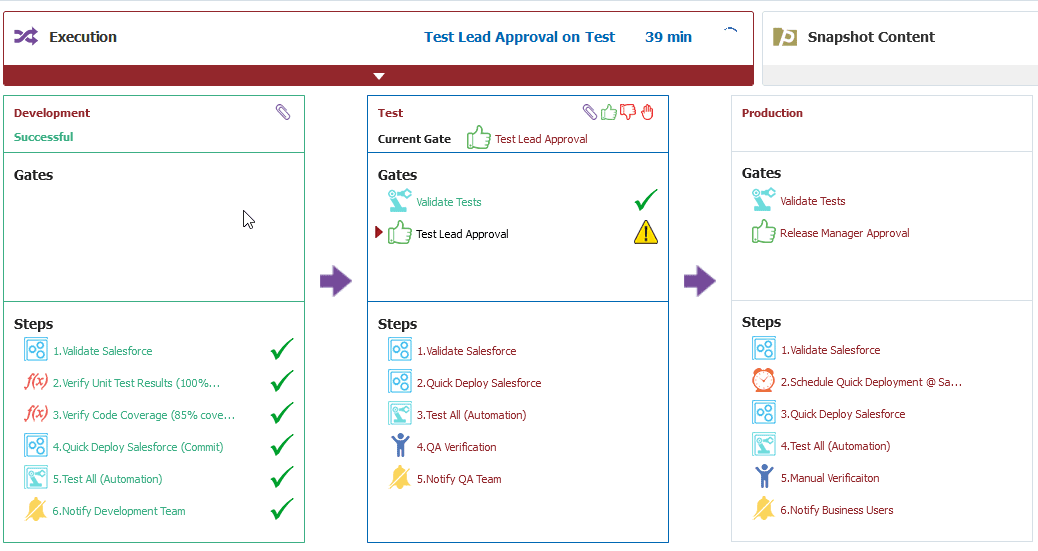Click the paperclip icon in Test stage header
1038x551 pixels.
tap(589, 112)
